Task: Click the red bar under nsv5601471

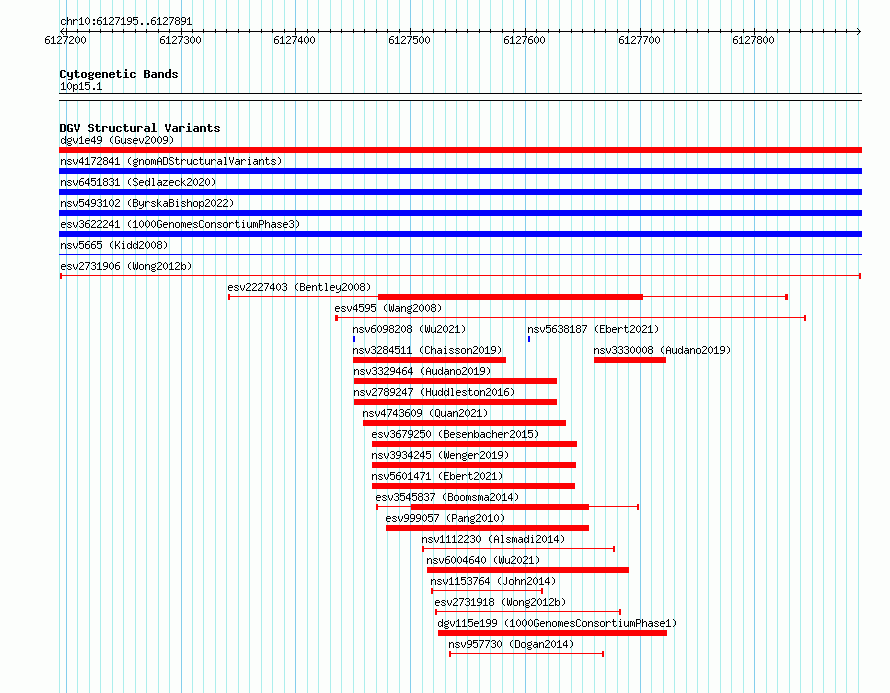Action: [x=473, y=486]
